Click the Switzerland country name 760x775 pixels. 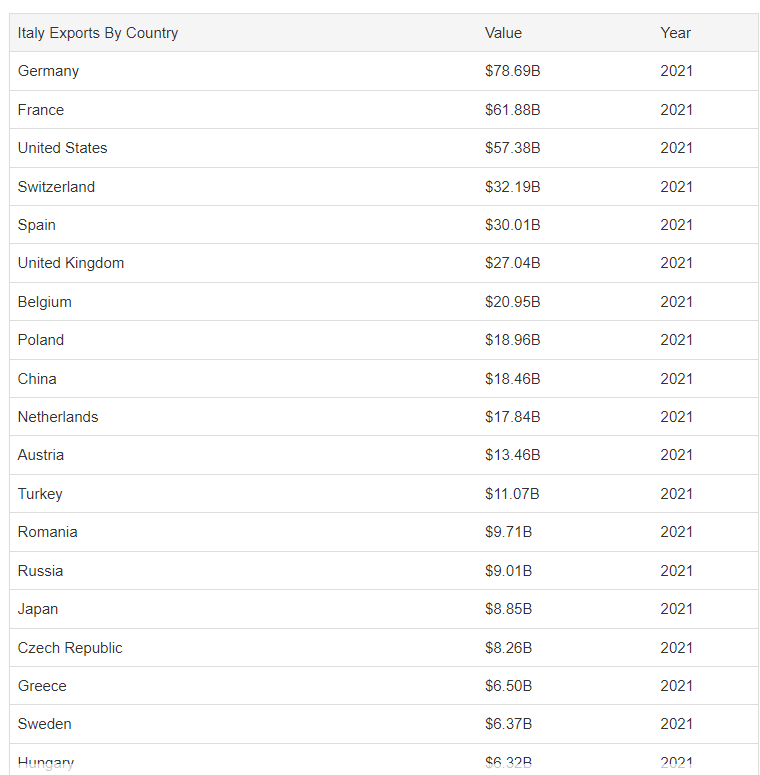(x=56, y=187)
